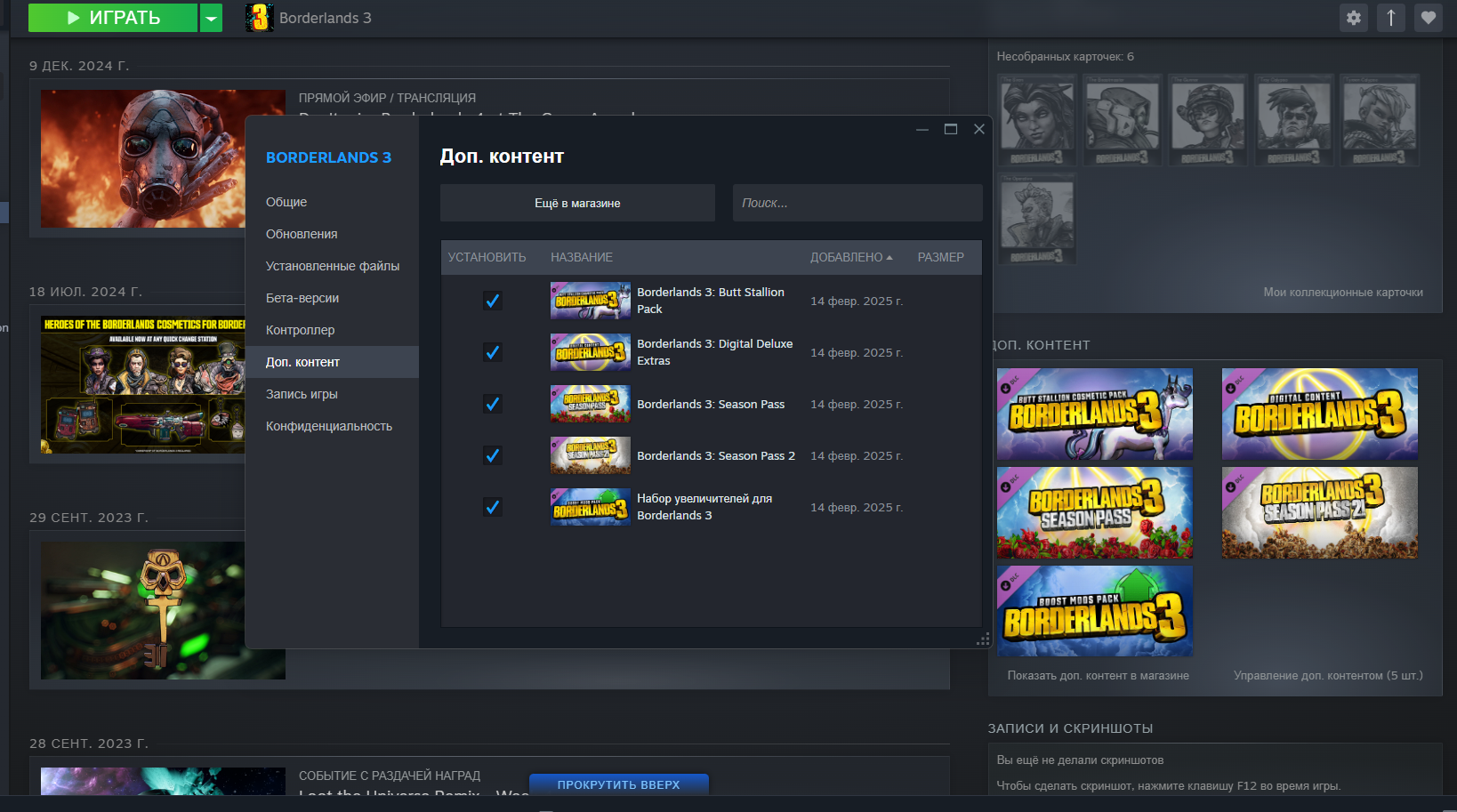Toggle Набор увеличителей install checkbox
This screenshot has height=812, width=1457.
click(492, 507)
